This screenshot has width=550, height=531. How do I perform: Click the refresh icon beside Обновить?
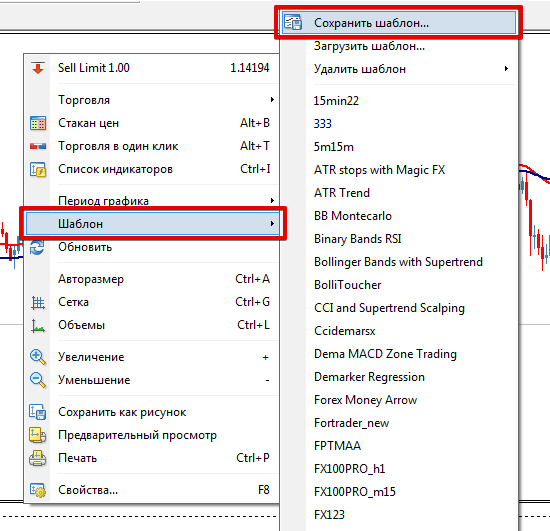pyautogui.click(x=37, y=247)
